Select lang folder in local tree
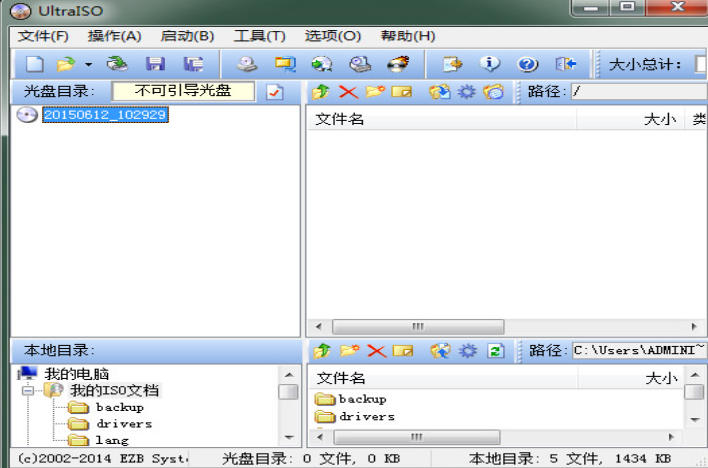The width and height of the screenshot is (708, 468). click(x=112, y=440)
